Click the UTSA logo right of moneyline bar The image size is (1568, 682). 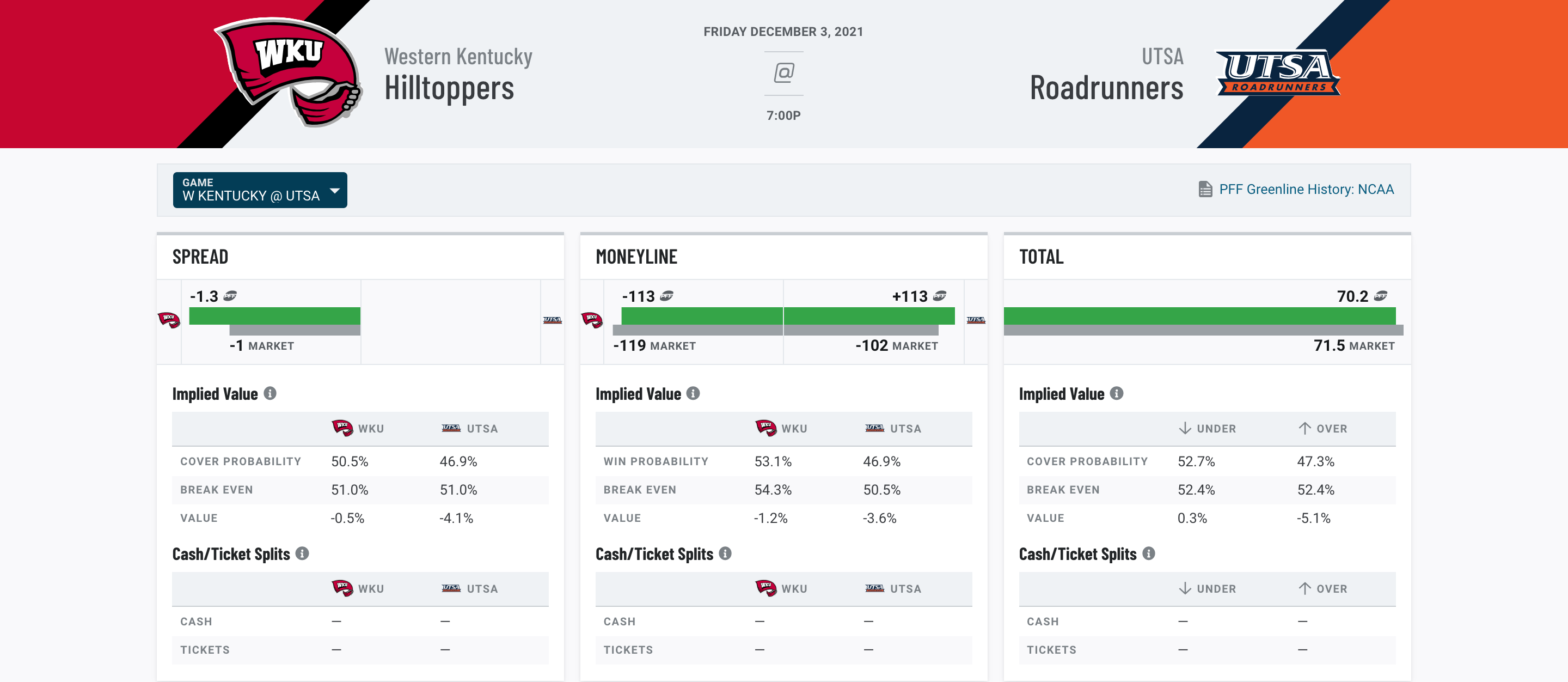pyautogui.click(x=976, y=320)
